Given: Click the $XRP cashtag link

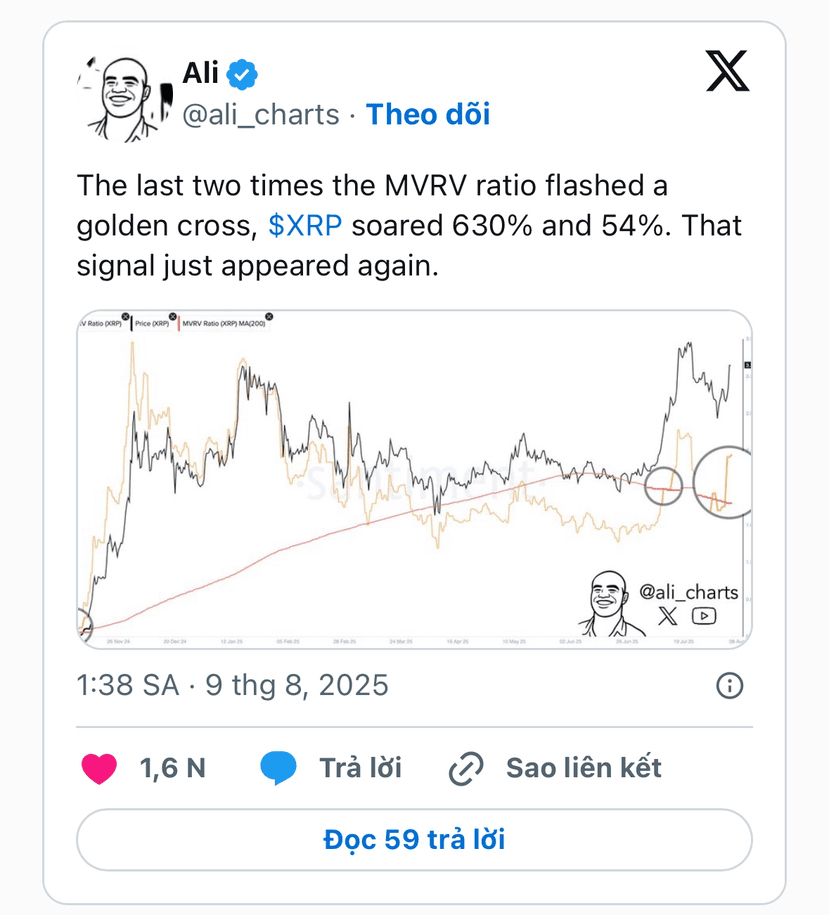Looking at the screenshot, I should point(305,225).
